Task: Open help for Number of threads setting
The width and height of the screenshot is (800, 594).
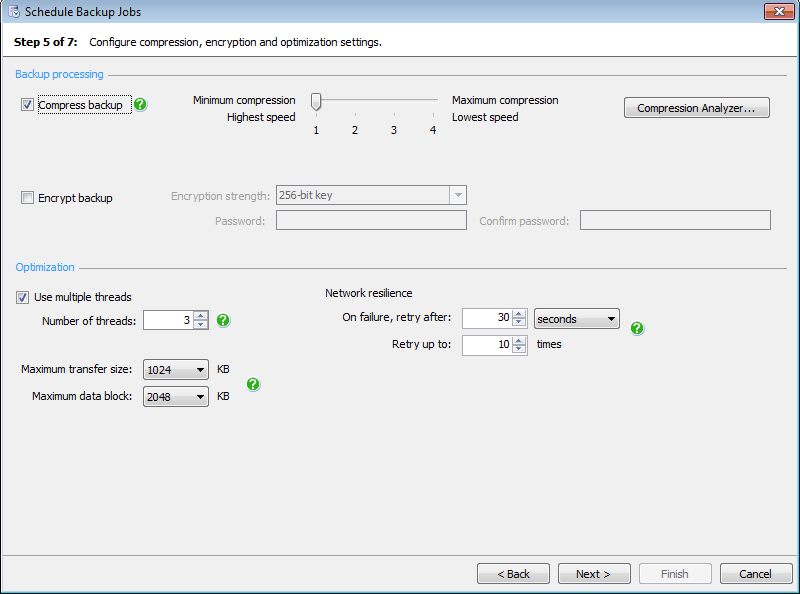Action: pos(223,320)
